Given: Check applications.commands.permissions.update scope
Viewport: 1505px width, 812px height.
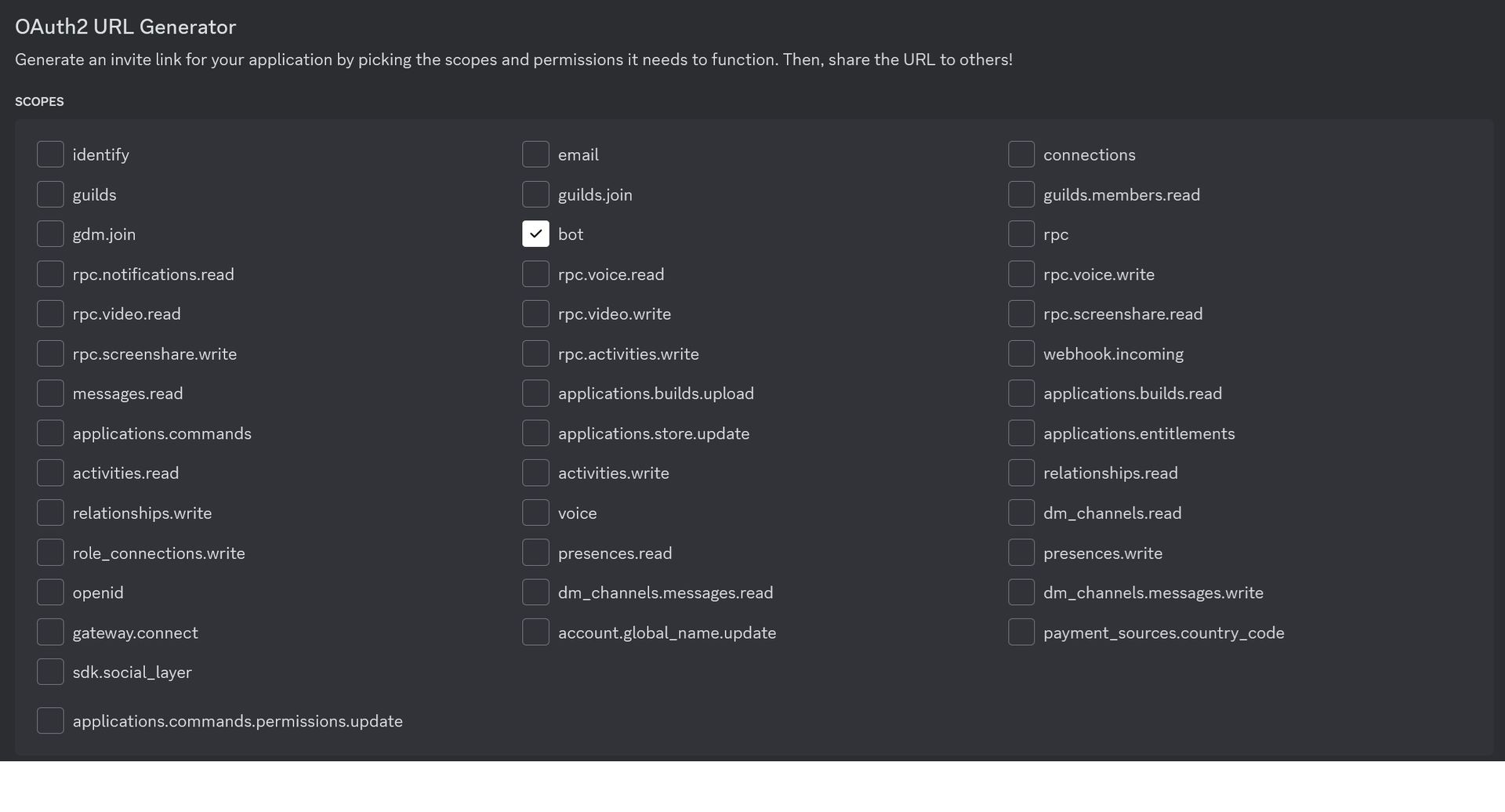Looking at the screenshot, I should pyautogui.click(x=50, y=721).
